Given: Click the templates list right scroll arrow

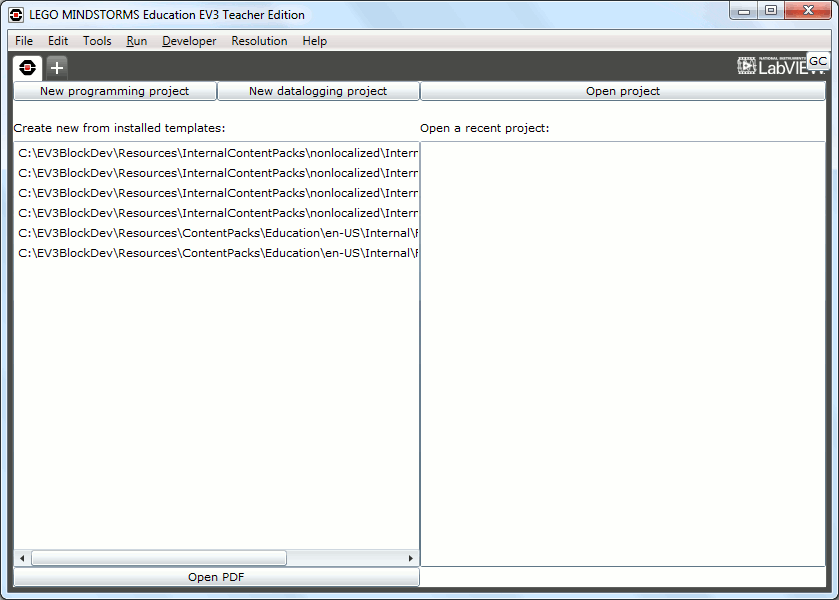Looking at the screenshot, I should 410,558.
